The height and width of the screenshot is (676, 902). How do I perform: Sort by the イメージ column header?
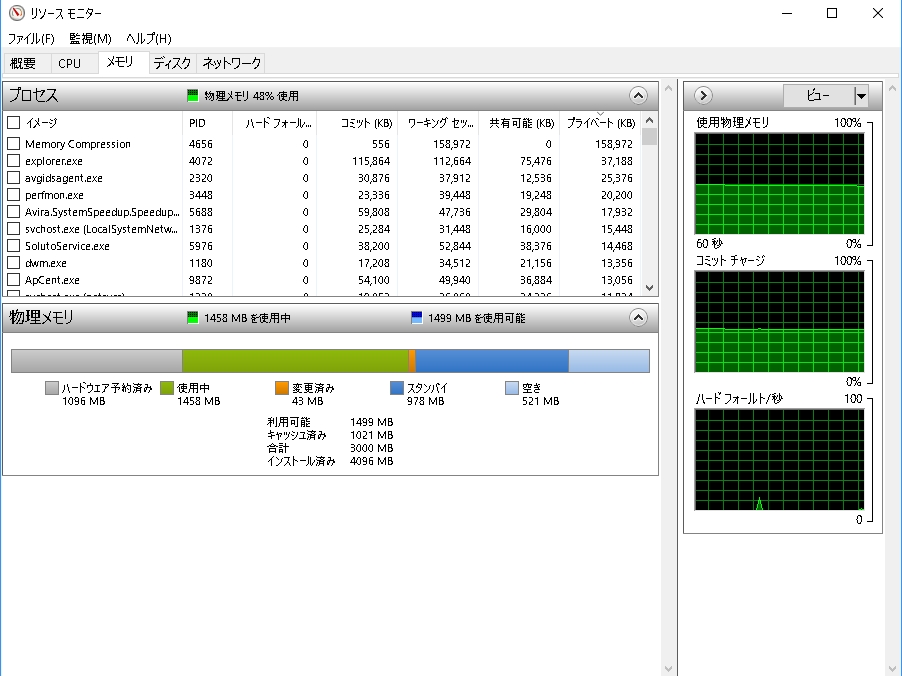tap(41, 123)
